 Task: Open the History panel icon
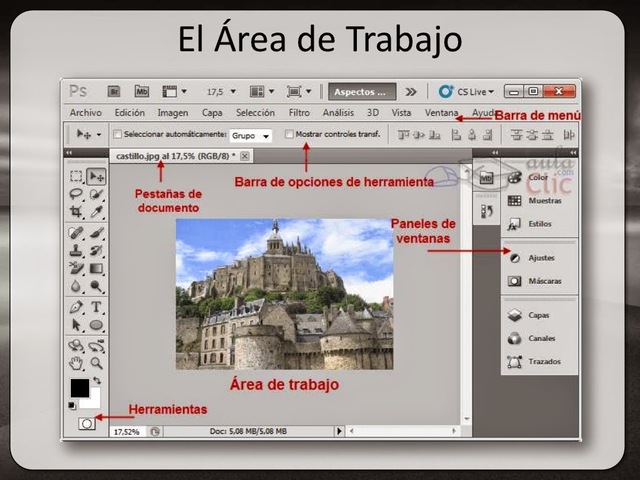click(486, 211)
